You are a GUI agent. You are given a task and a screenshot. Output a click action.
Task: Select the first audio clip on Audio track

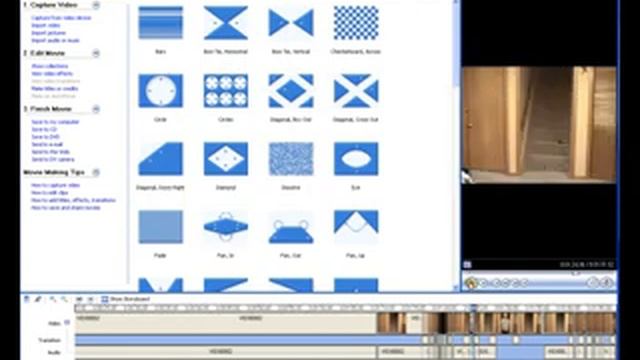[225, 351]
